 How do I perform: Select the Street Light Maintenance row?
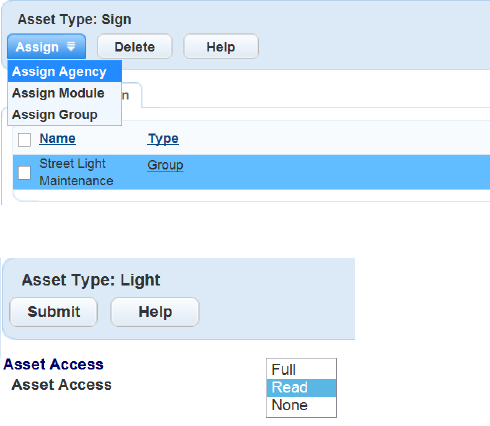tap(251, 172)
